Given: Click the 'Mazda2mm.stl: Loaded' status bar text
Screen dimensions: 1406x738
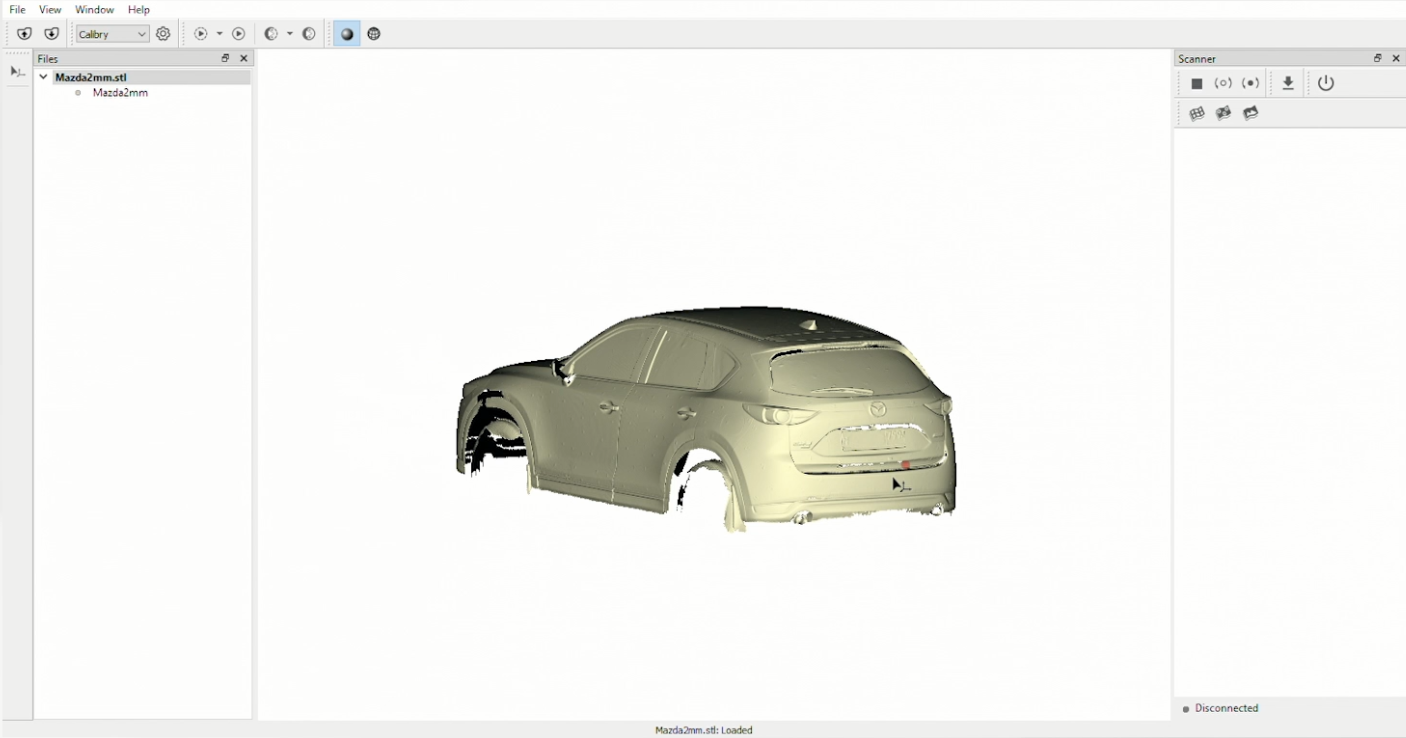Looking at the screenshot, I should point(704,730).
